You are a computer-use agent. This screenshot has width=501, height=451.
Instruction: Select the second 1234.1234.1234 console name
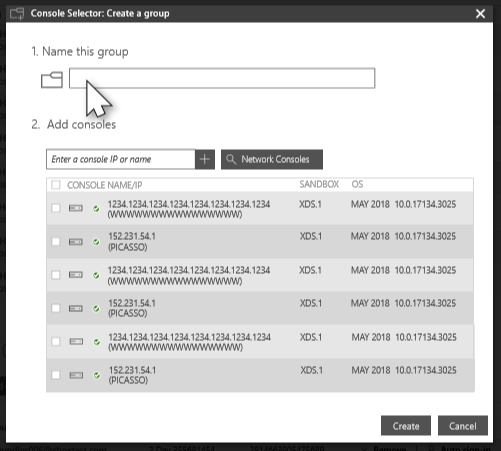pyautogui.click(x=189, y=275)
